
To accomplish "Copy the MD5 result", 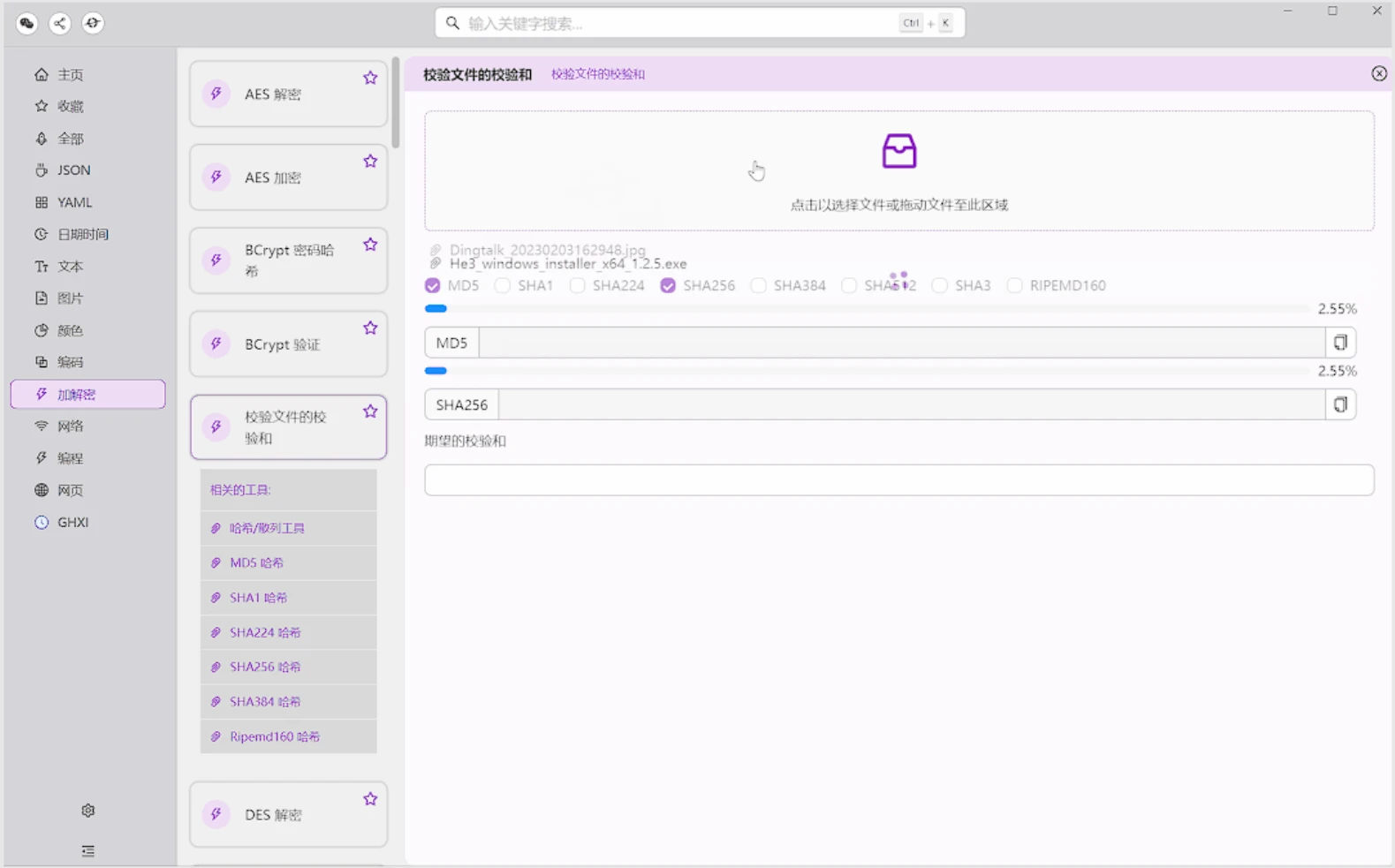I will coord(1340,343).
